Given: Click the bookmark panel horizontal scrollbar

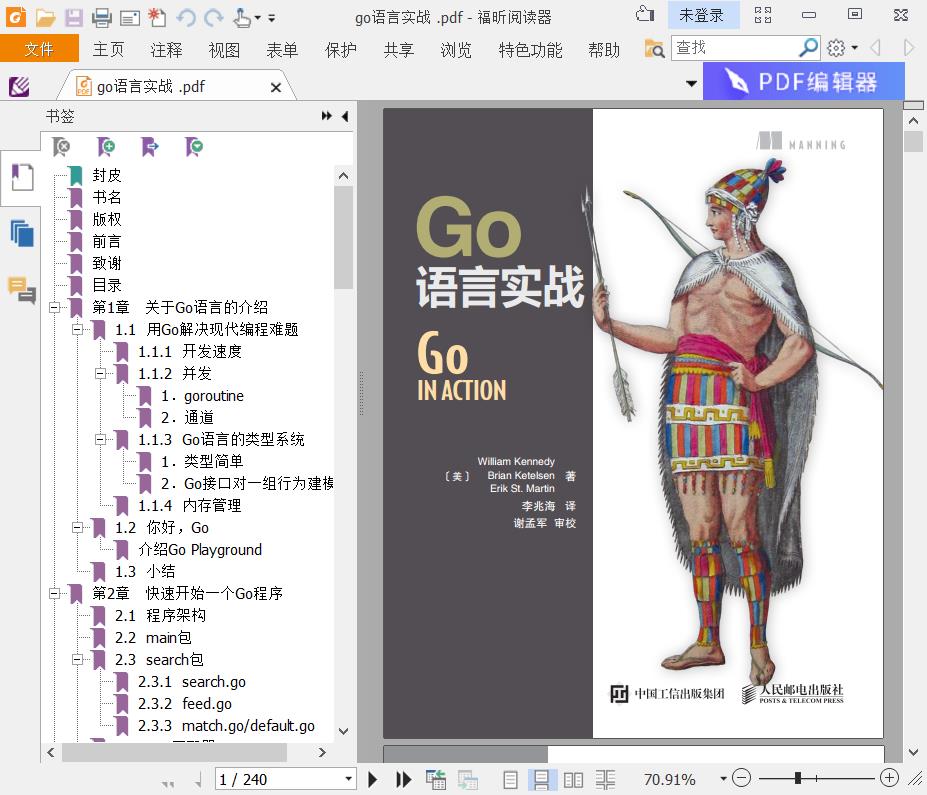Looking at the screenshot, I should [174, 752].
